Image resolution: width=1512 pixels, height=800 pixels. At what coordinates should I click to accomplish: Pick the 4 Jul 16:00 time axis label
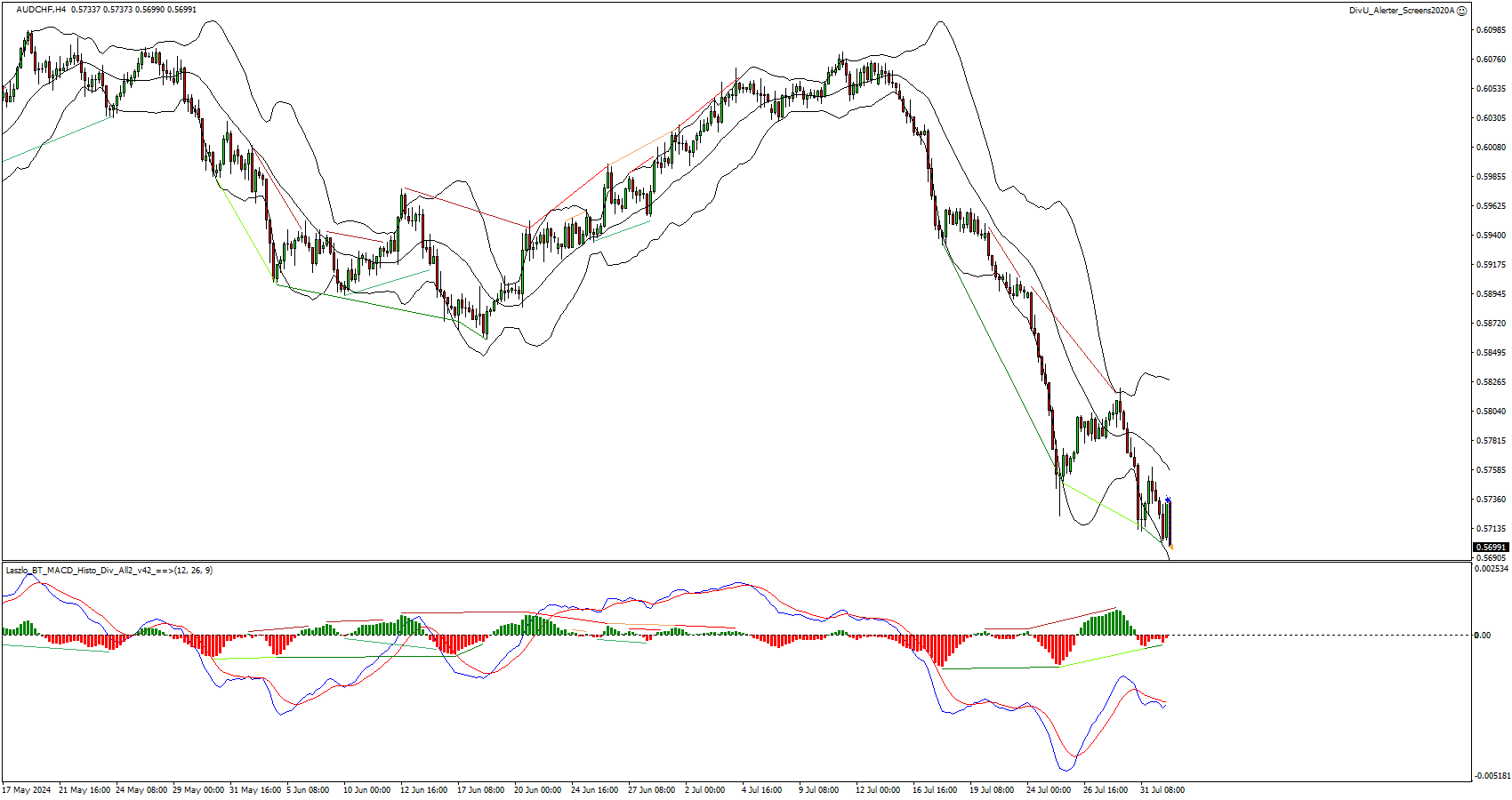[x=761, y=789]
